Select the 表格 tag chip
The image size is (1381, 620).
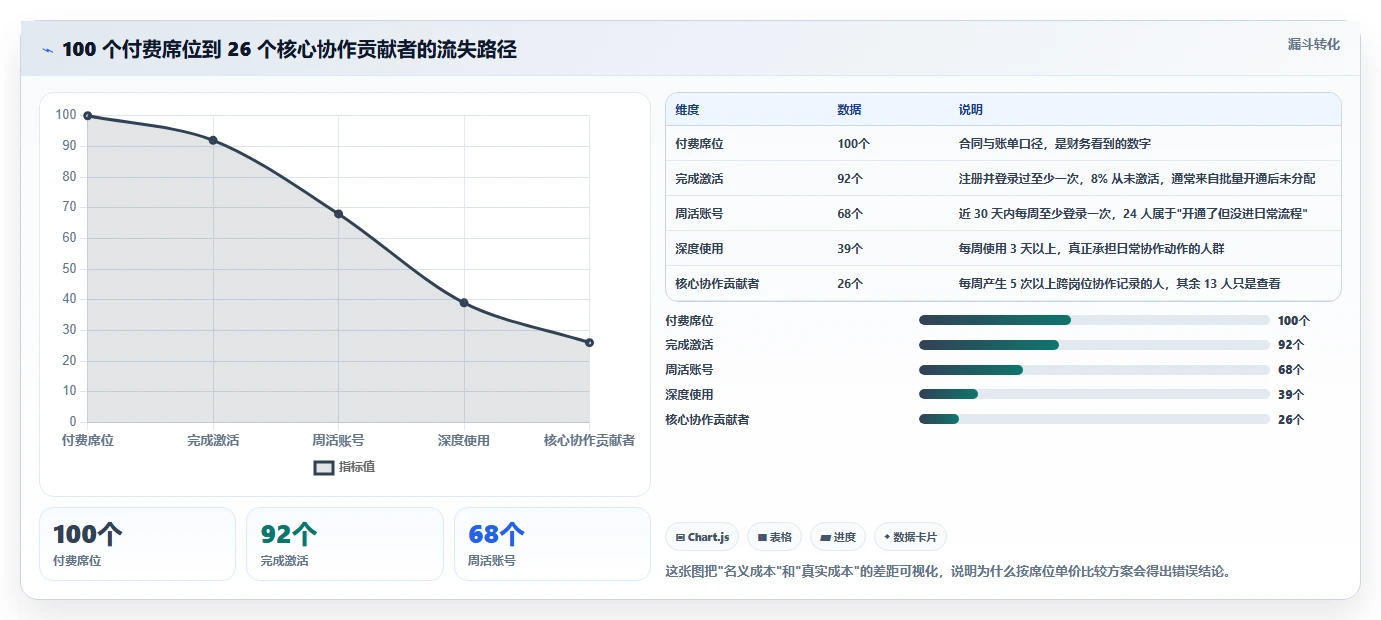coord(775,537)
